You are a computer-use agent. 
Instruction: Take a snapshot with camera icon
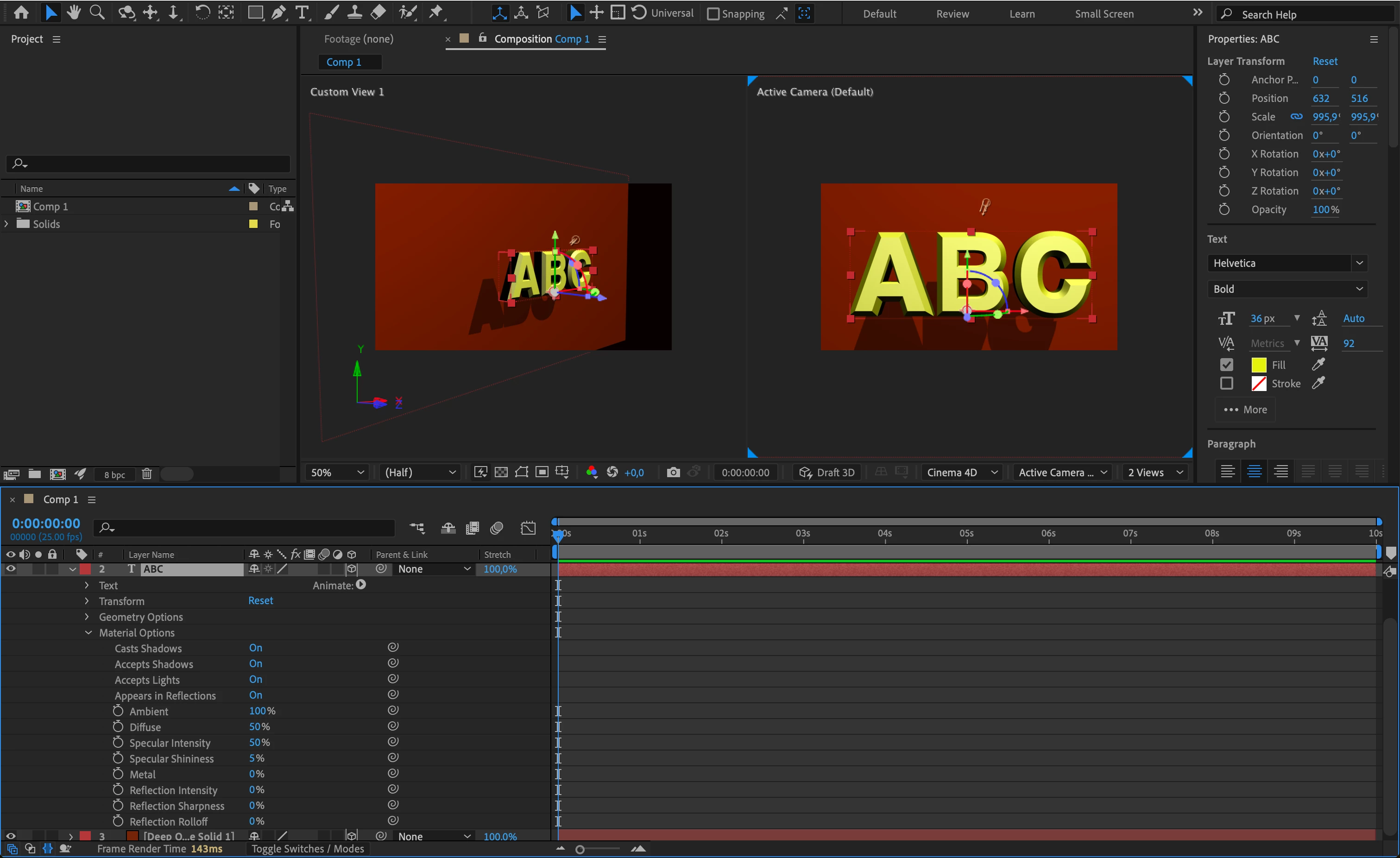pyautogui.click(x=673, y=472)
